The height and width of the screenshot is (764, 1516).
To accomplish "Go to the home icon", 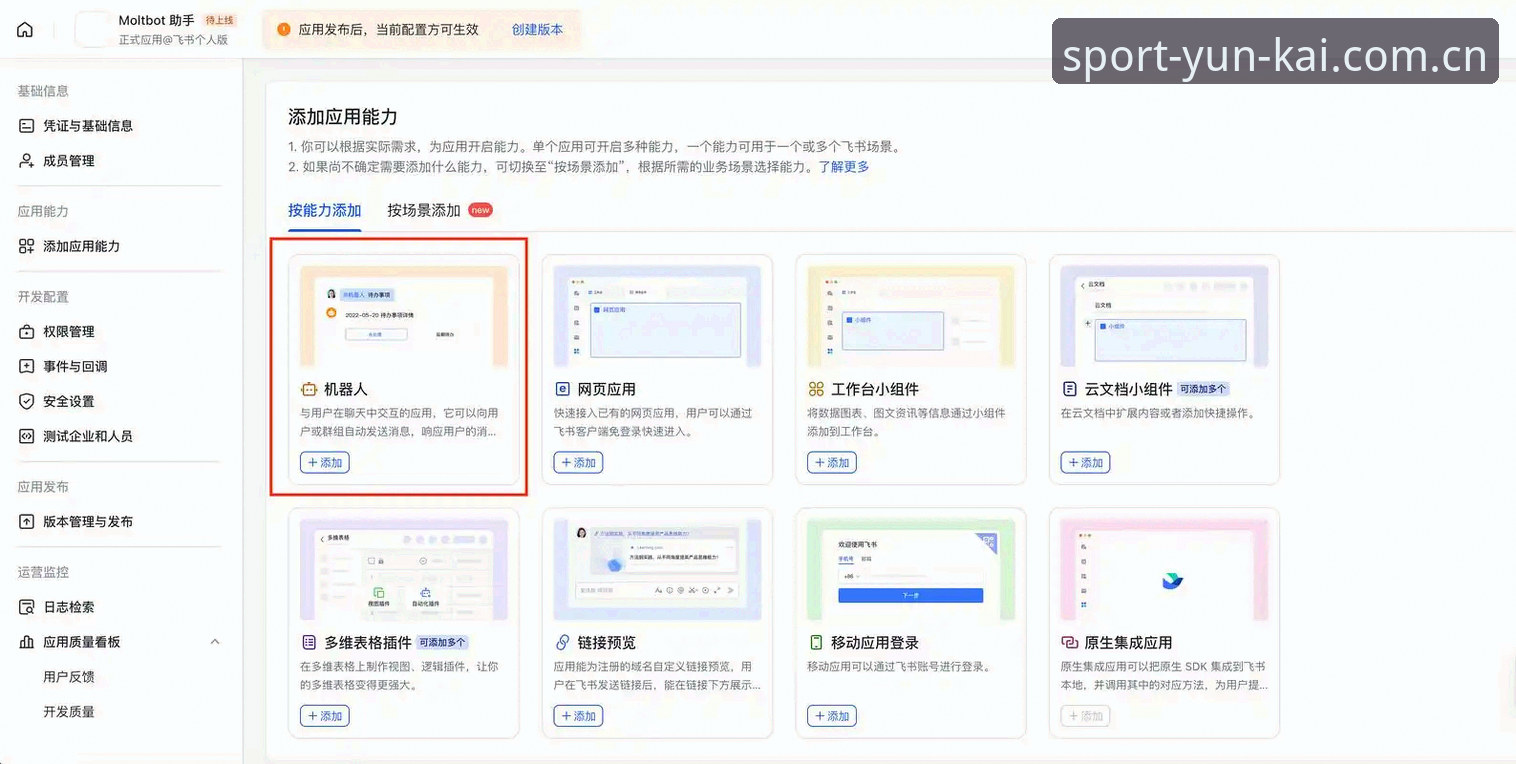I will point(25,30).
